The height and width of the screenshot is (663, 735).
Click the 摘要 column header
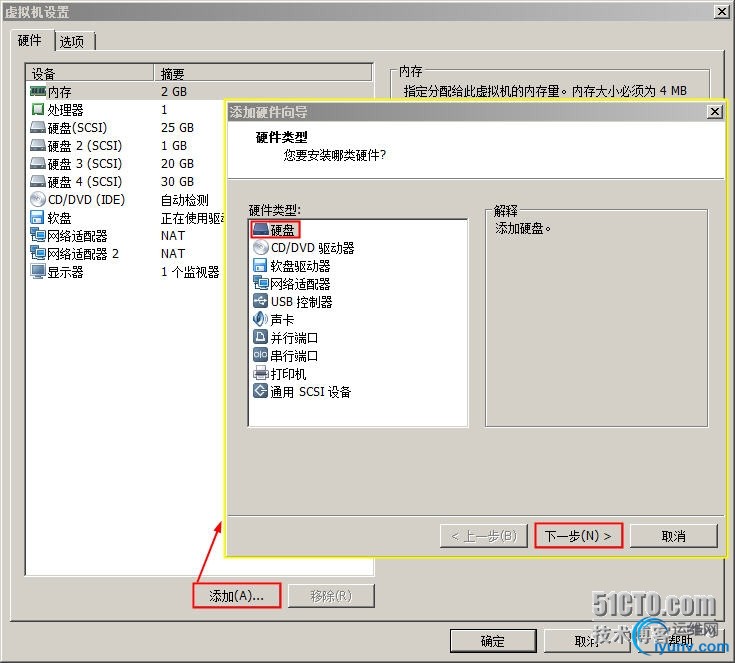click(x=263, y=74)
